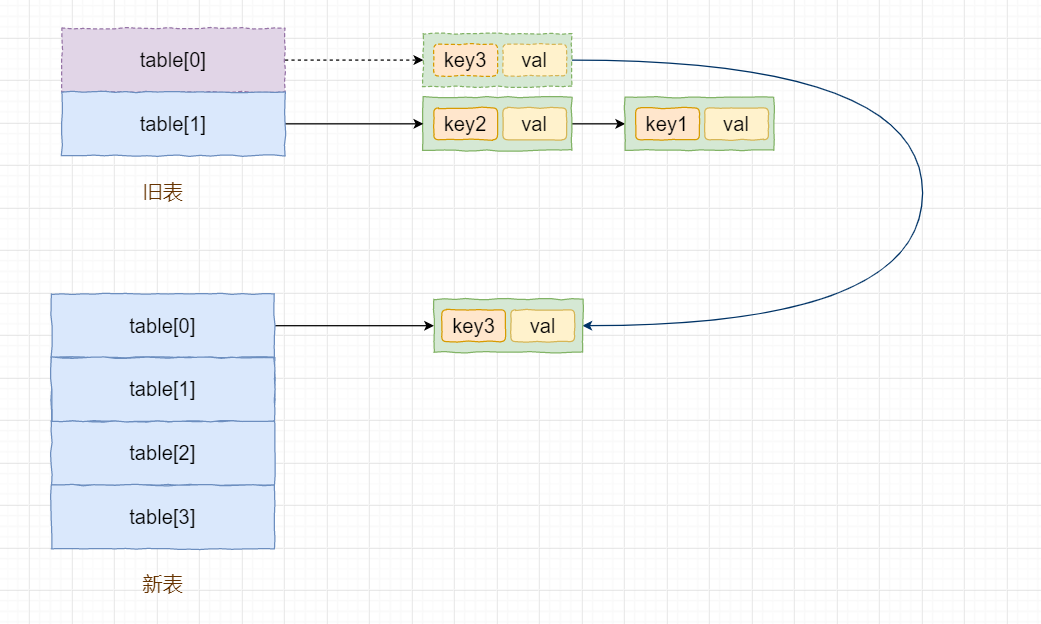Select the val box beside key1

[736, 124]
